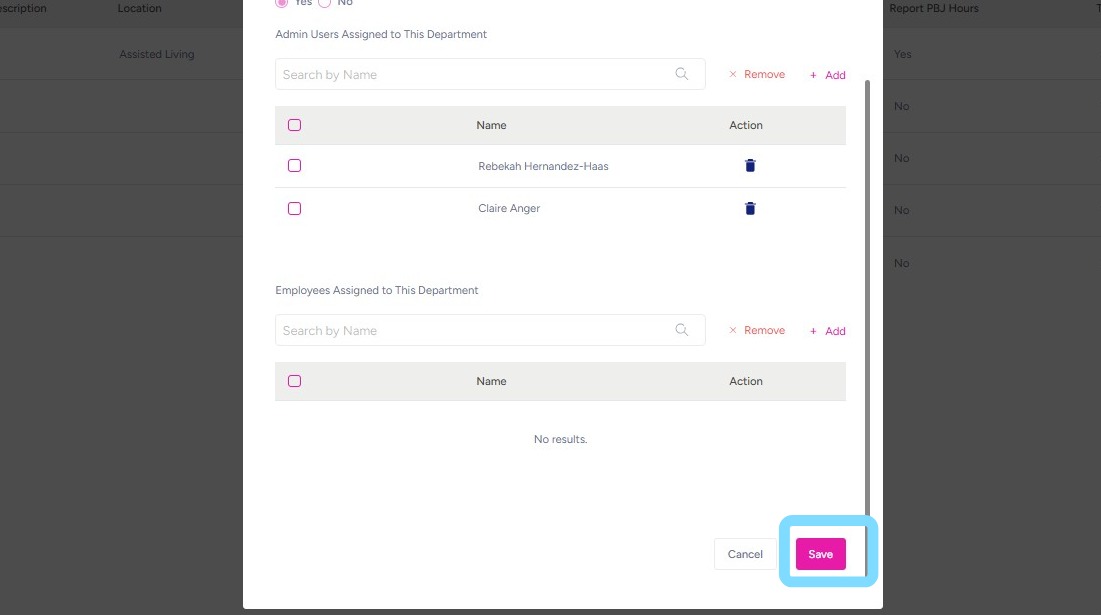Click search magnifier in Admin Users field
Viewport: 1101px width, 615px height.
[682, 74]
